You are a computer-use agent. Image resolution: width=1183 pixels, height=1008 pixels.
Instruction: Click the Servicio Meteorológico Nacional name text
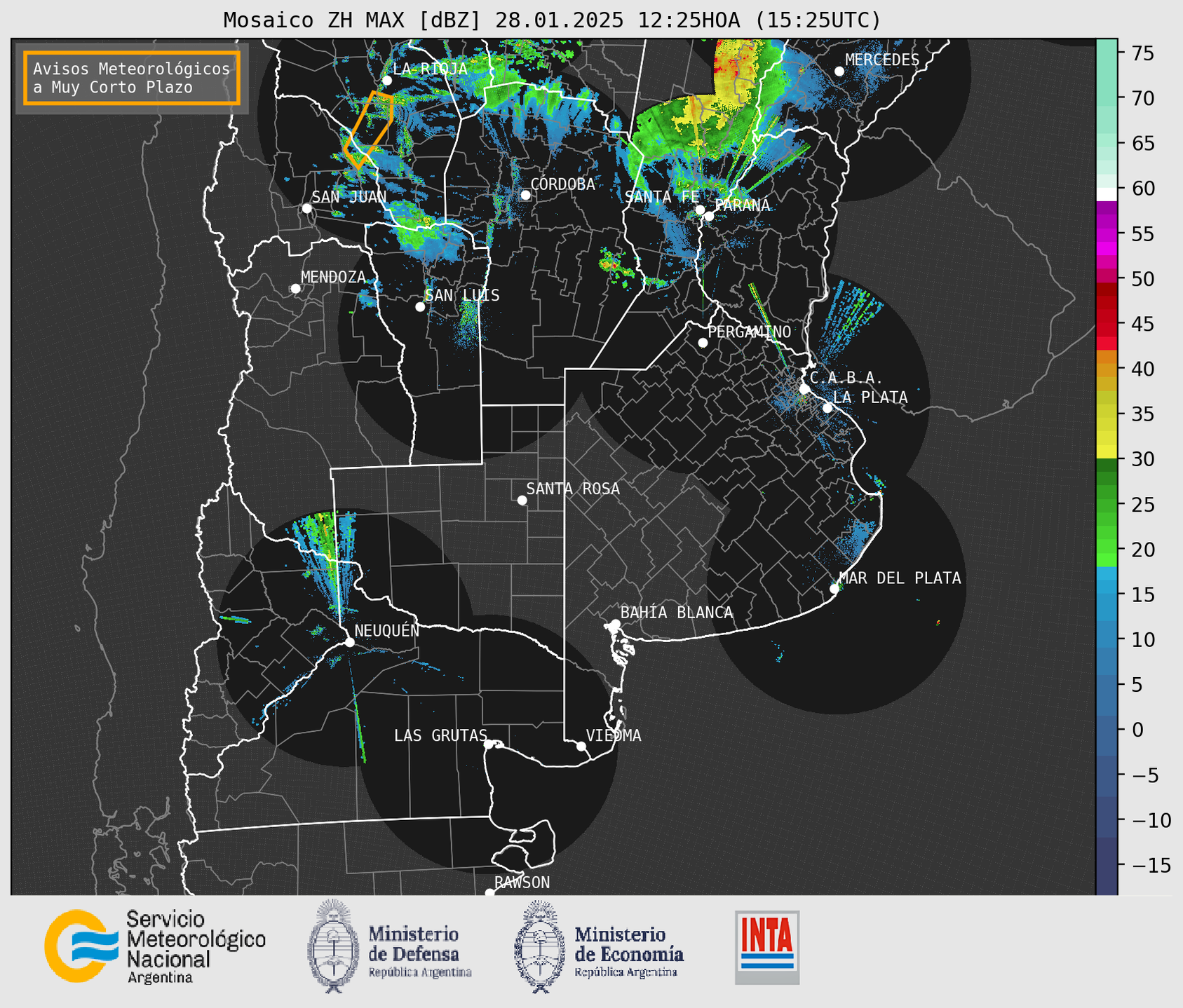click(196, 946)
